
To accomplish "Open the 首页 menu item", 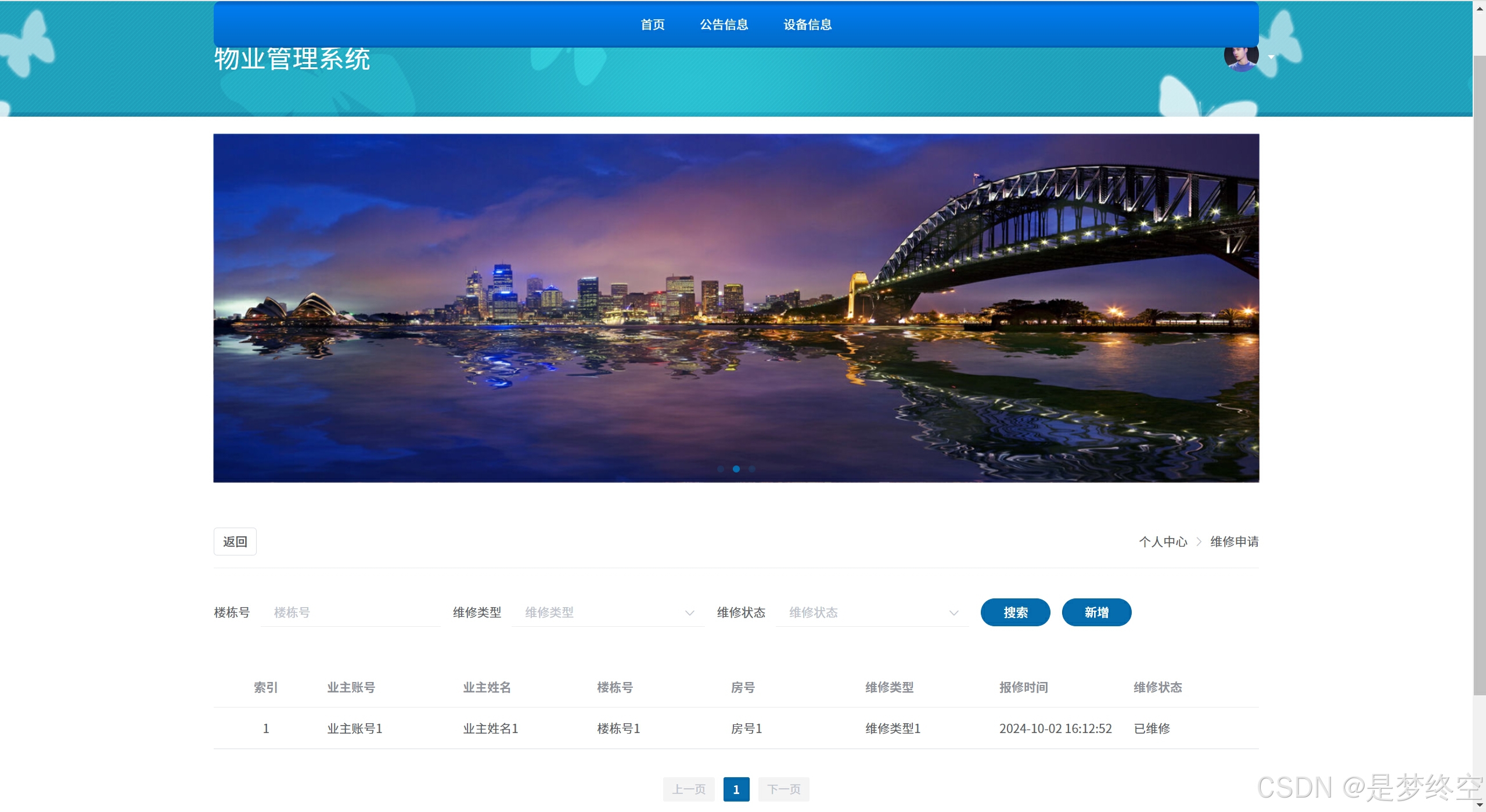I will tap(652, 24).
